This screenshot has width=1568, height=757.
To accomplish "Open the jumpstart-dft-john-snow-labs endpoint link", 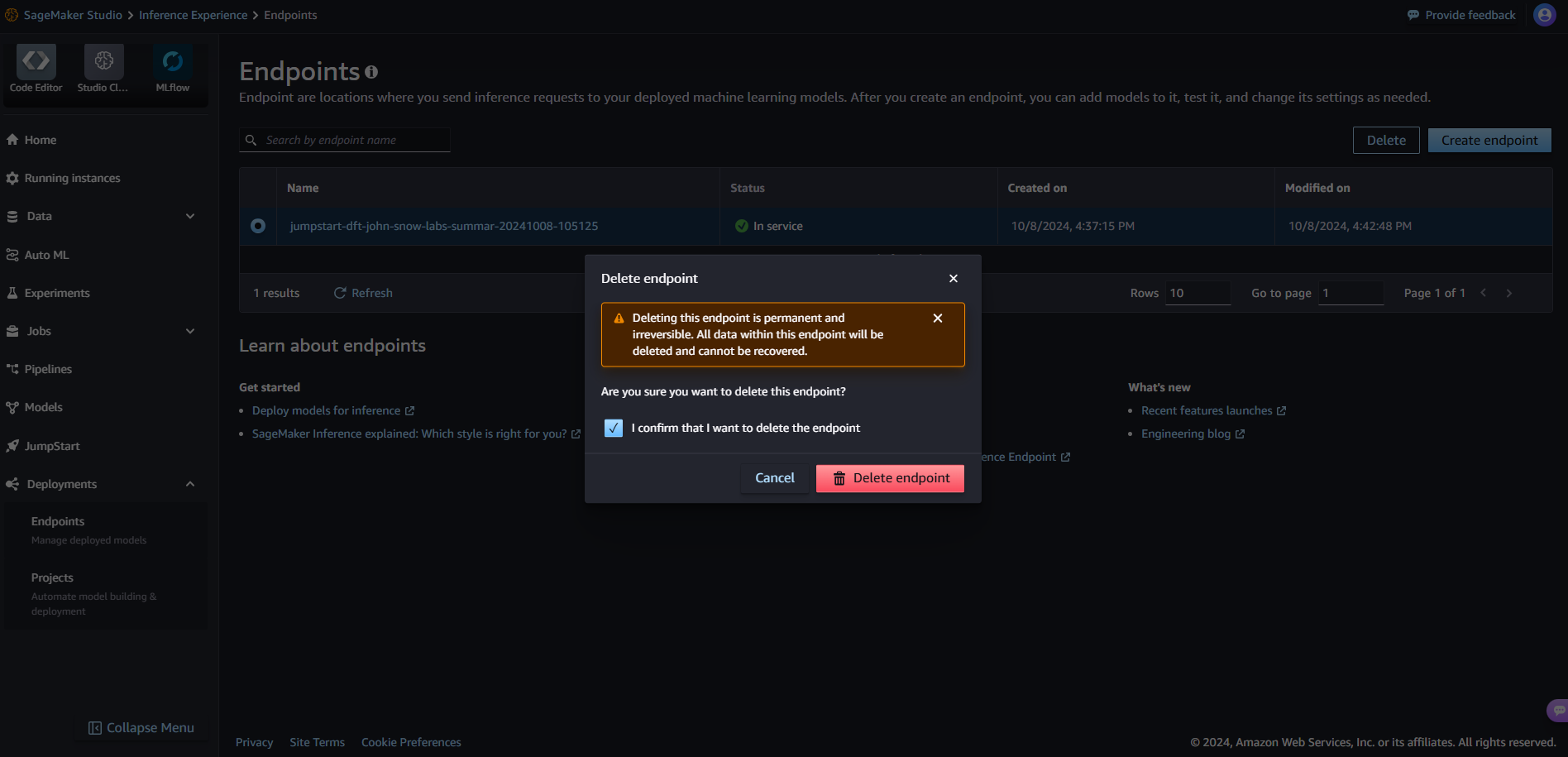I will (x=444, y=226).
